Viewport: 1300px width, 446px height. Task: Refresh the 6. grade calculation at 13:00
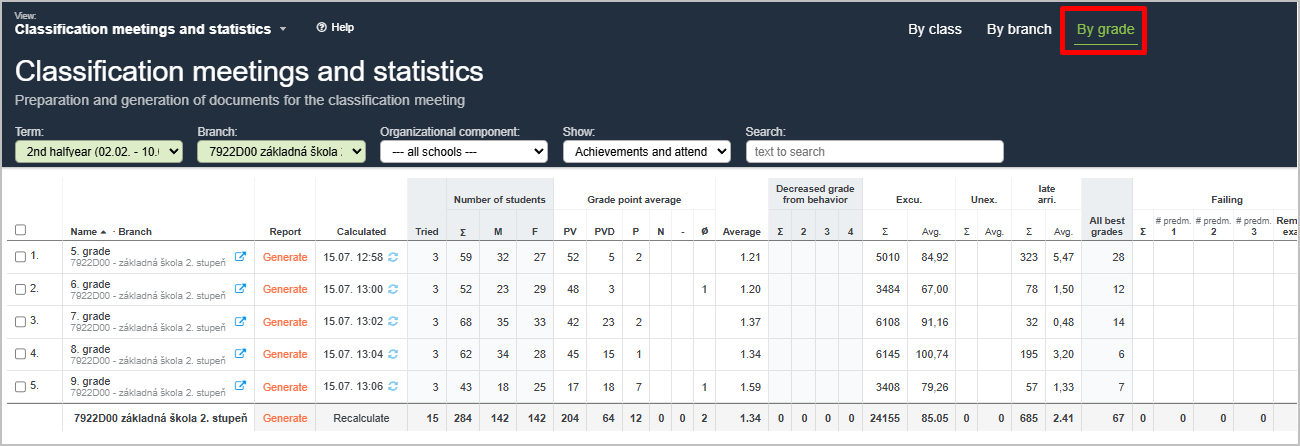point(393,289)
